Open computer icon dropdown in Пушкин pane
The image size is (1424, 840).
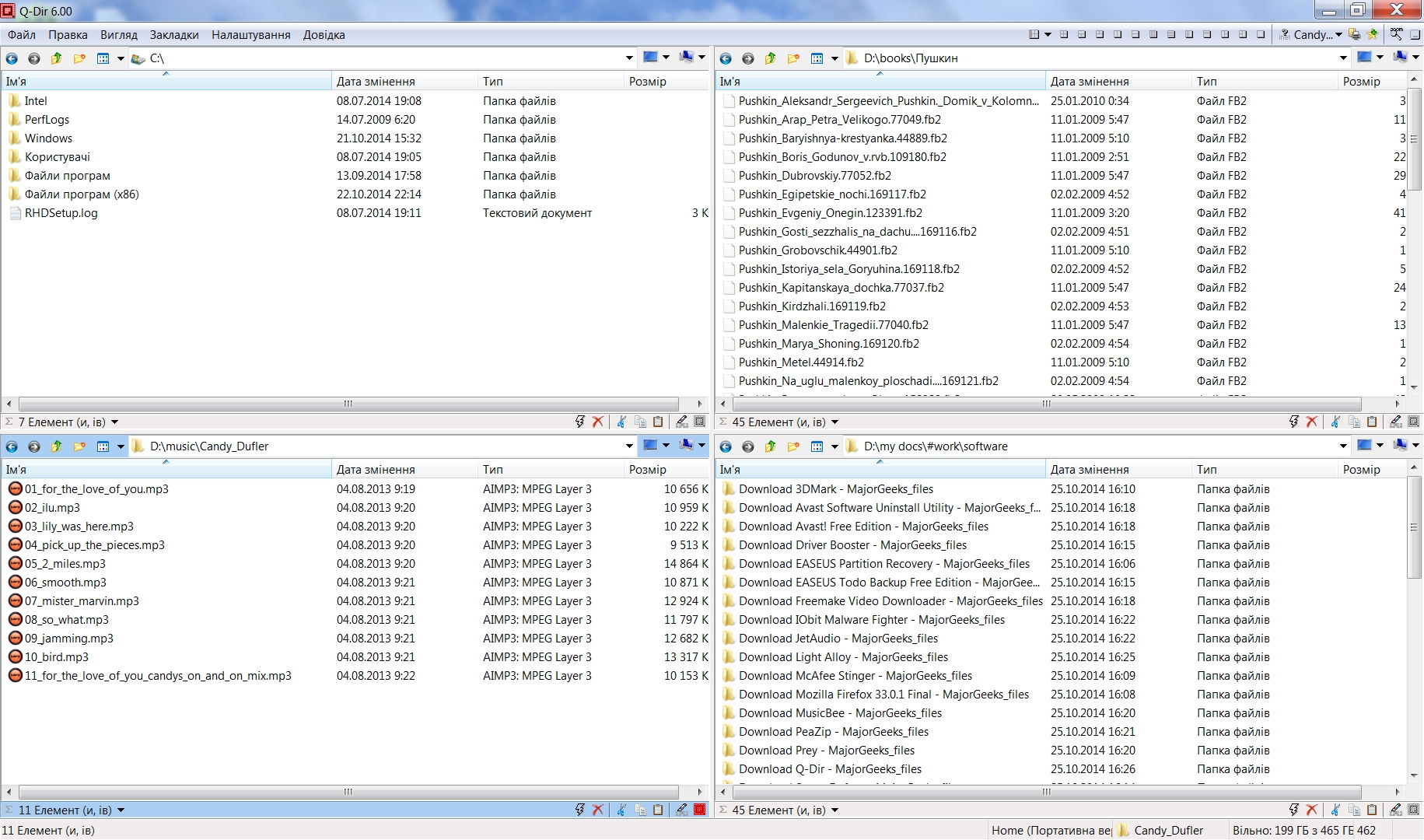(x=1415, y=58)
